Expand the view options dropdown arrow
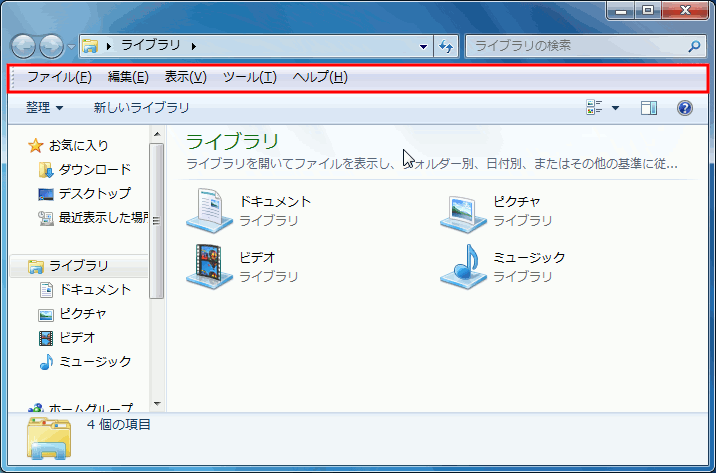716x473 pixels. click(x=615, y=108)
